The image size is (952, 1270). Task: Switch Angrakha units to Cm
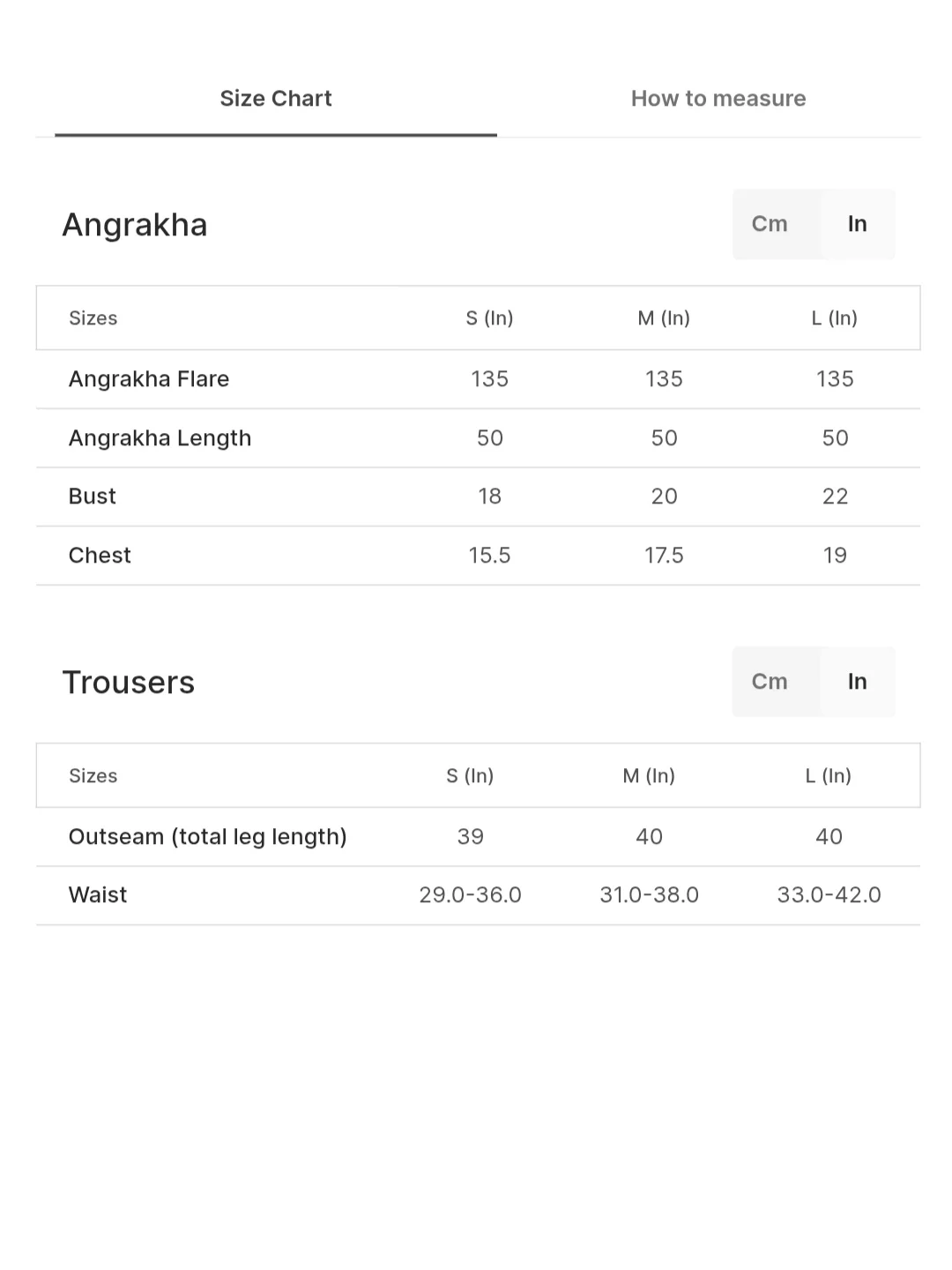pyautogui.click(x=769, y=224)
